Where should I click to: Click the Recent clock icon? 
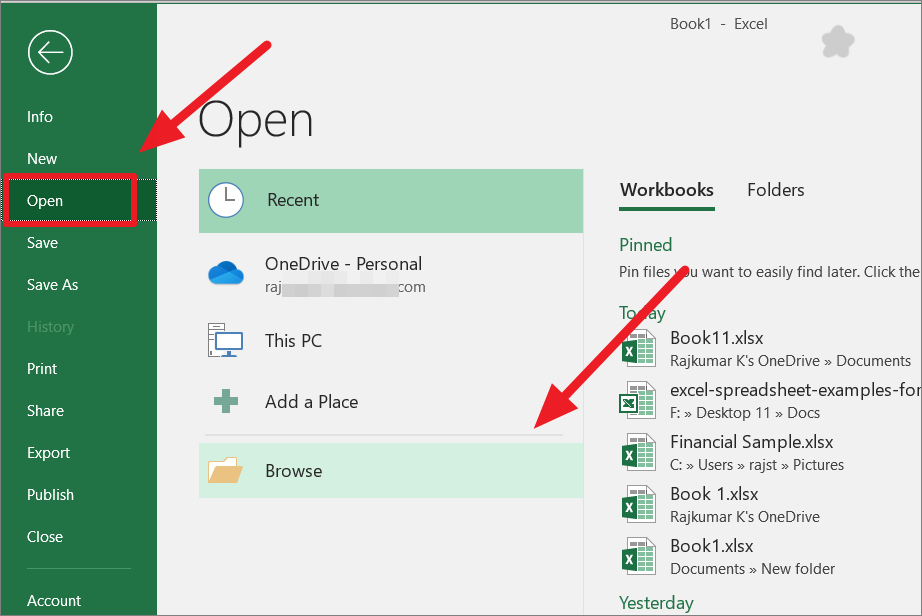click(226, 200)
